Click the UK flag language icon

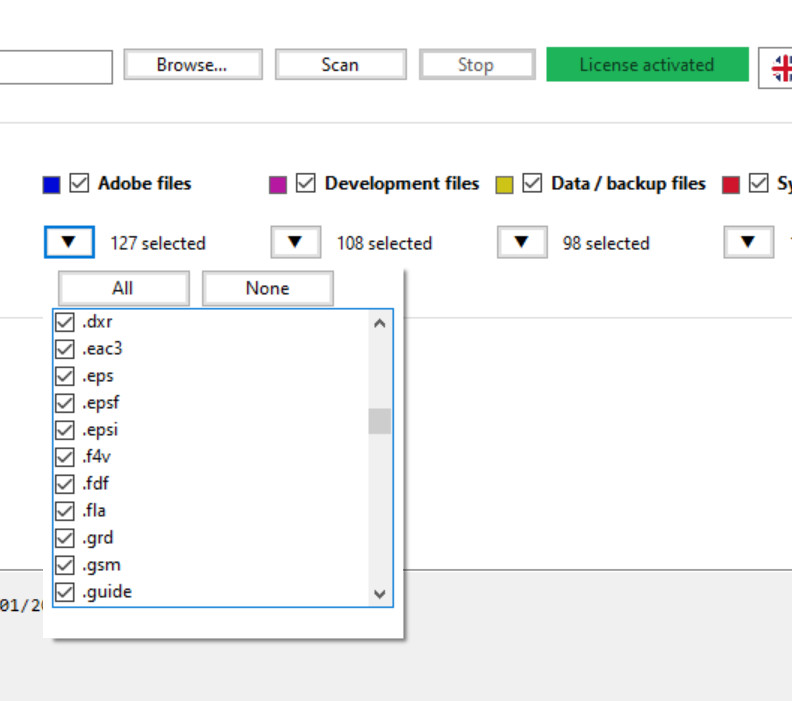point(779,67)
